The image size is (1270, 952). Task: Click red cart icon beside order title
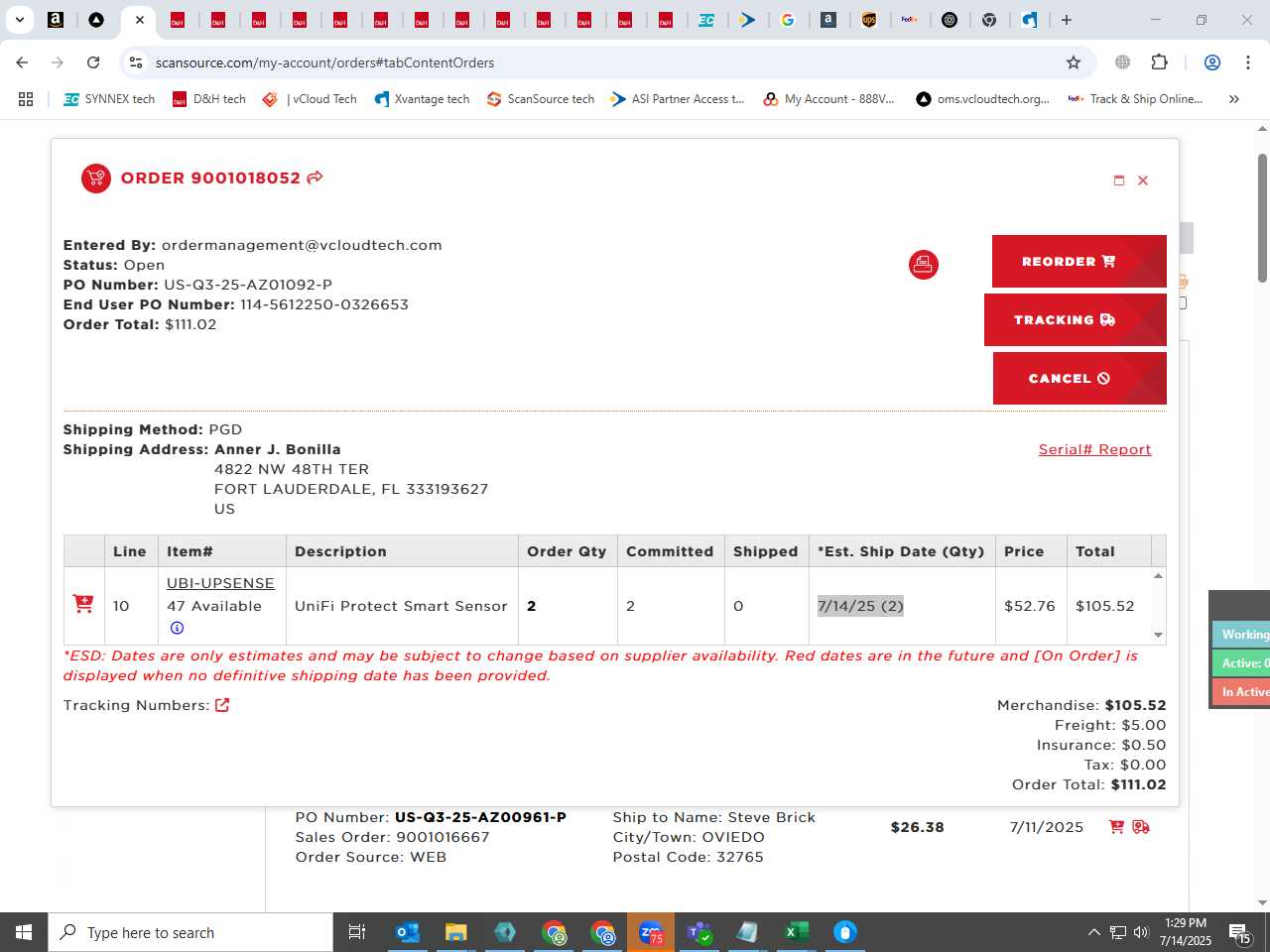[x=96, y=178]
